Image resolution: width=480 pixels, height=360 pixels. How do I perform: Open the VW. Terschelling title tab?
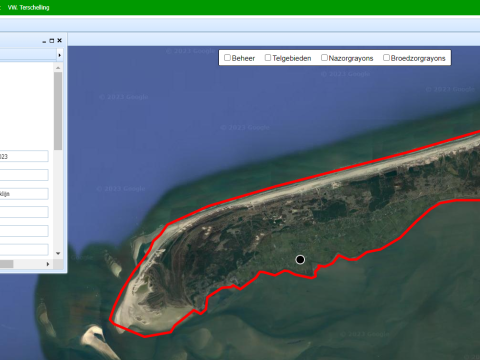click(28, 7)
